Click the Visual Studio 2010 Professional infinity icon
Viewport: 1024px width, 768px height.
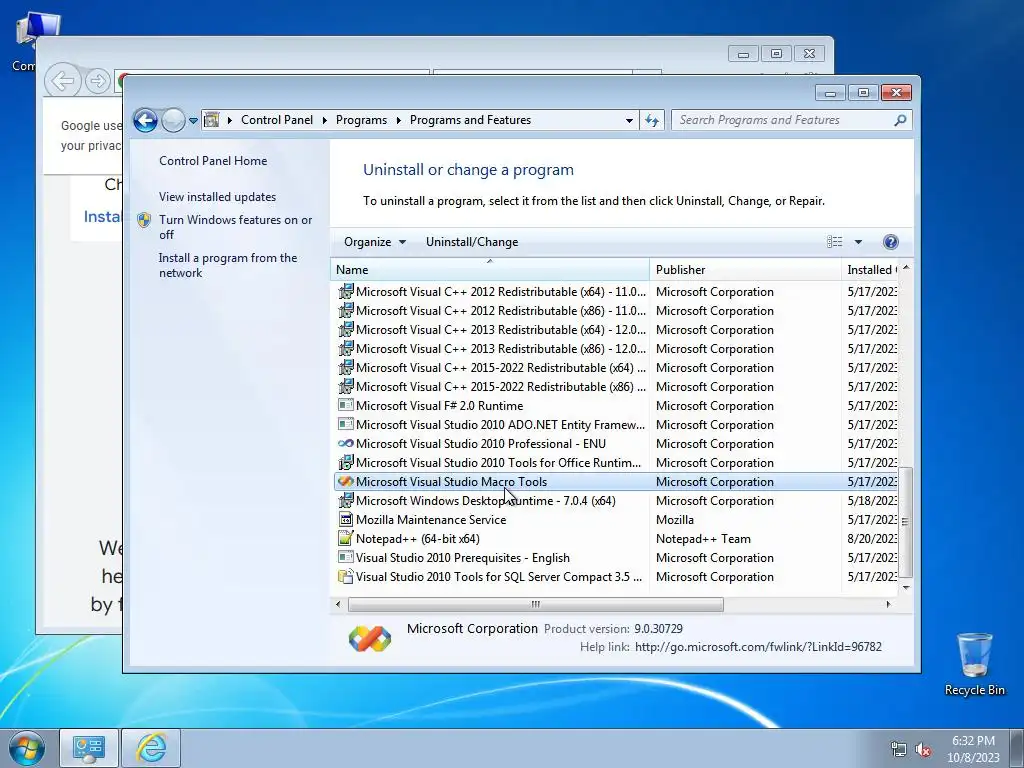coord(345,443)
